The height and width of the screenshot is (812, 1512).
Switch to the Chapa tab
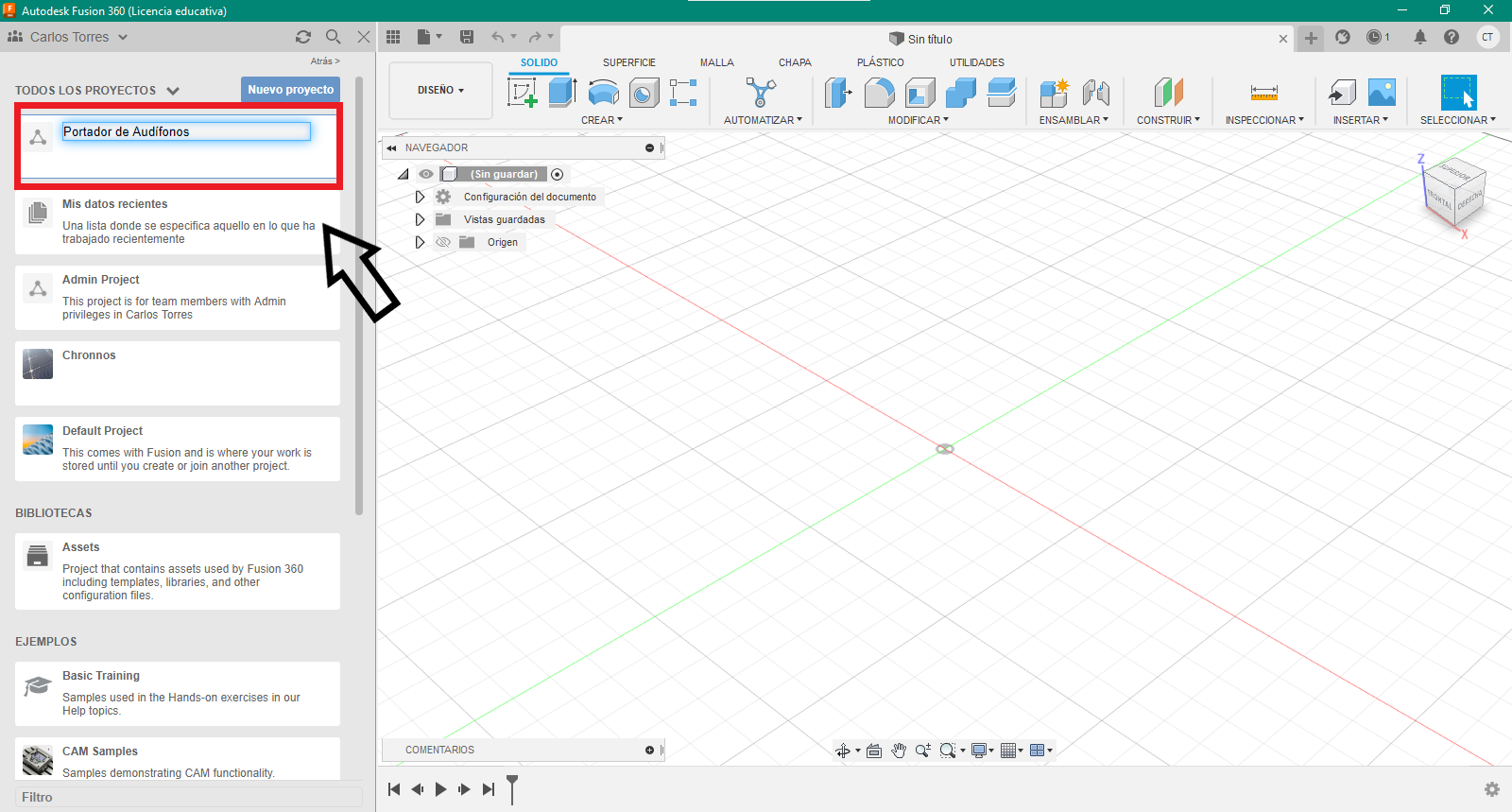(x=795, y=62)
